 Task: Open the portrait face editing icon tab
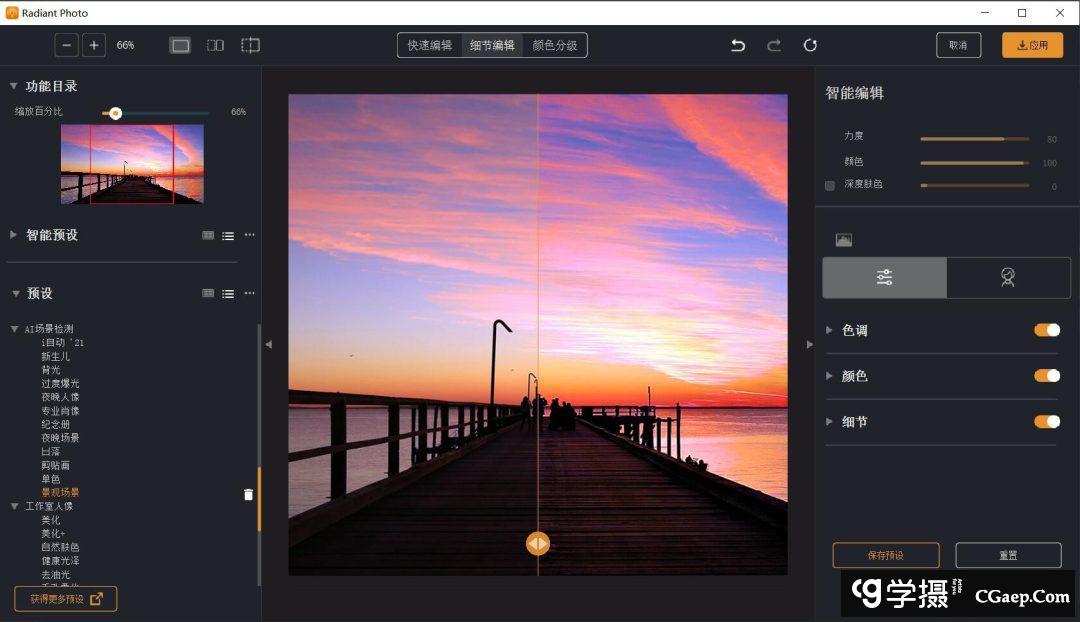click(x=1008, y=278)
